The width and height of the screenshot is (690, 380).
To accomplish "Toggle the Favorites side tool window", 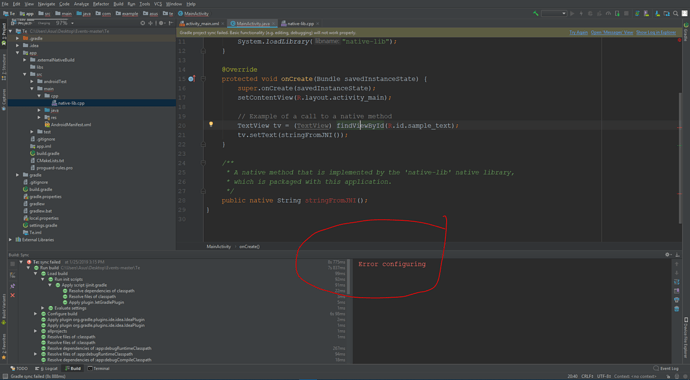I will (4, 347).
